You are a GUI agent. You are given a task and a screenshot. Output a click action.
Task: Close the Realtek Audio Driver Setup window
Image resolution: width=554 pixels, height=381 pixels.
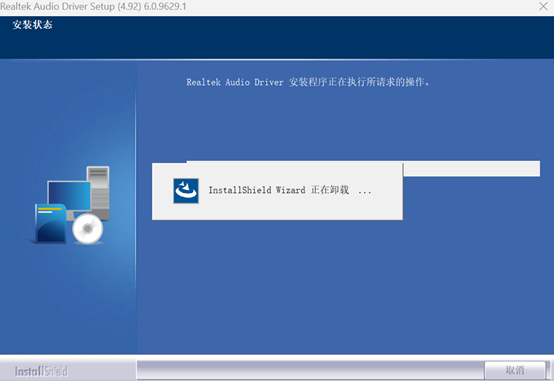tap(543, 6)
